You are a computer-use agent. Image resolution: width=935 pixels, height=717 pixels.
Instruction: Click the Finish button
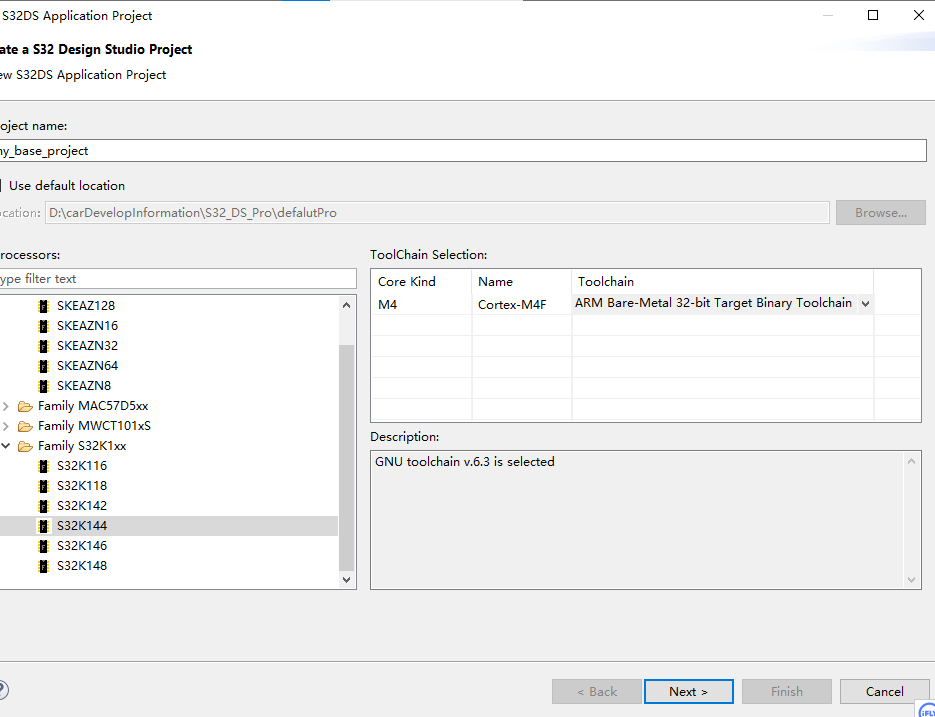787,691
